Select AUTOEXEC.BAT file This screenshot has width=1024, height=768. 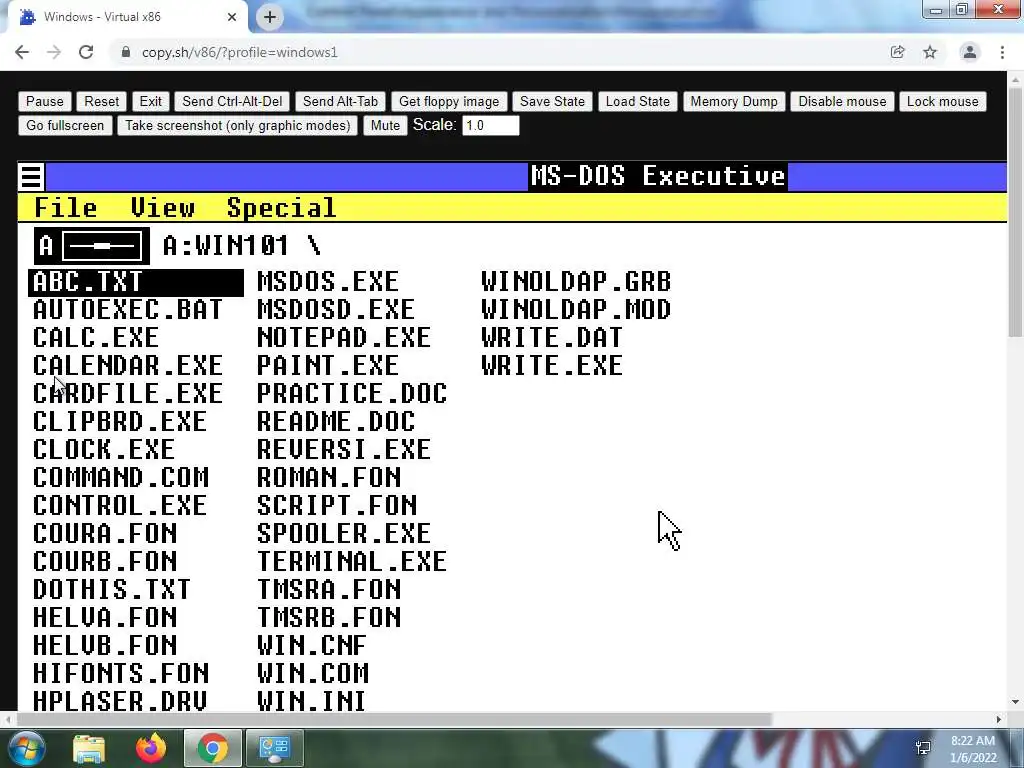coord(128,310)
